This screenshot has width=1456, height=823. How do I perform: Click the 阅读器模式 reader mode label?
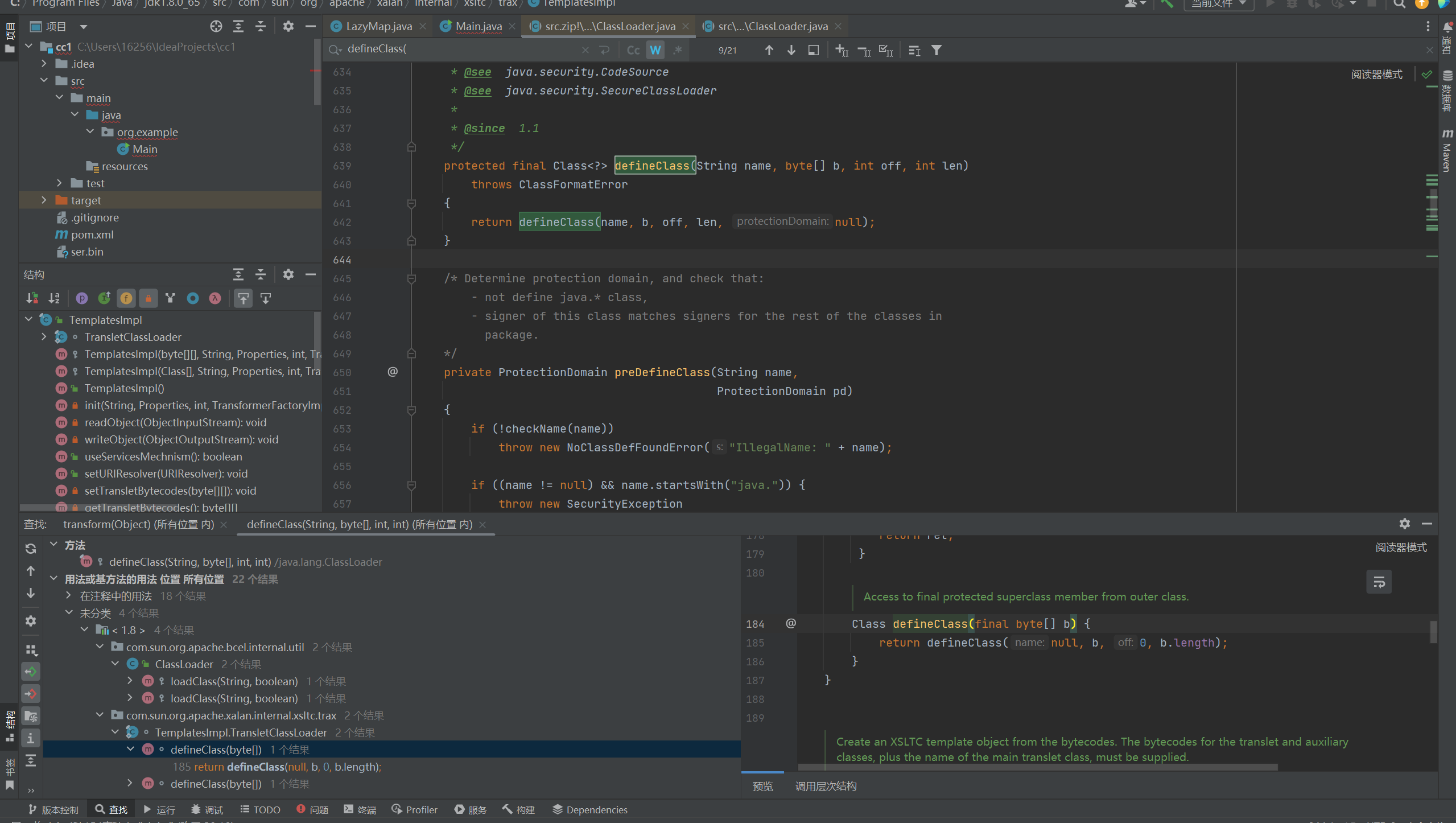click(x=1376, y=75)
